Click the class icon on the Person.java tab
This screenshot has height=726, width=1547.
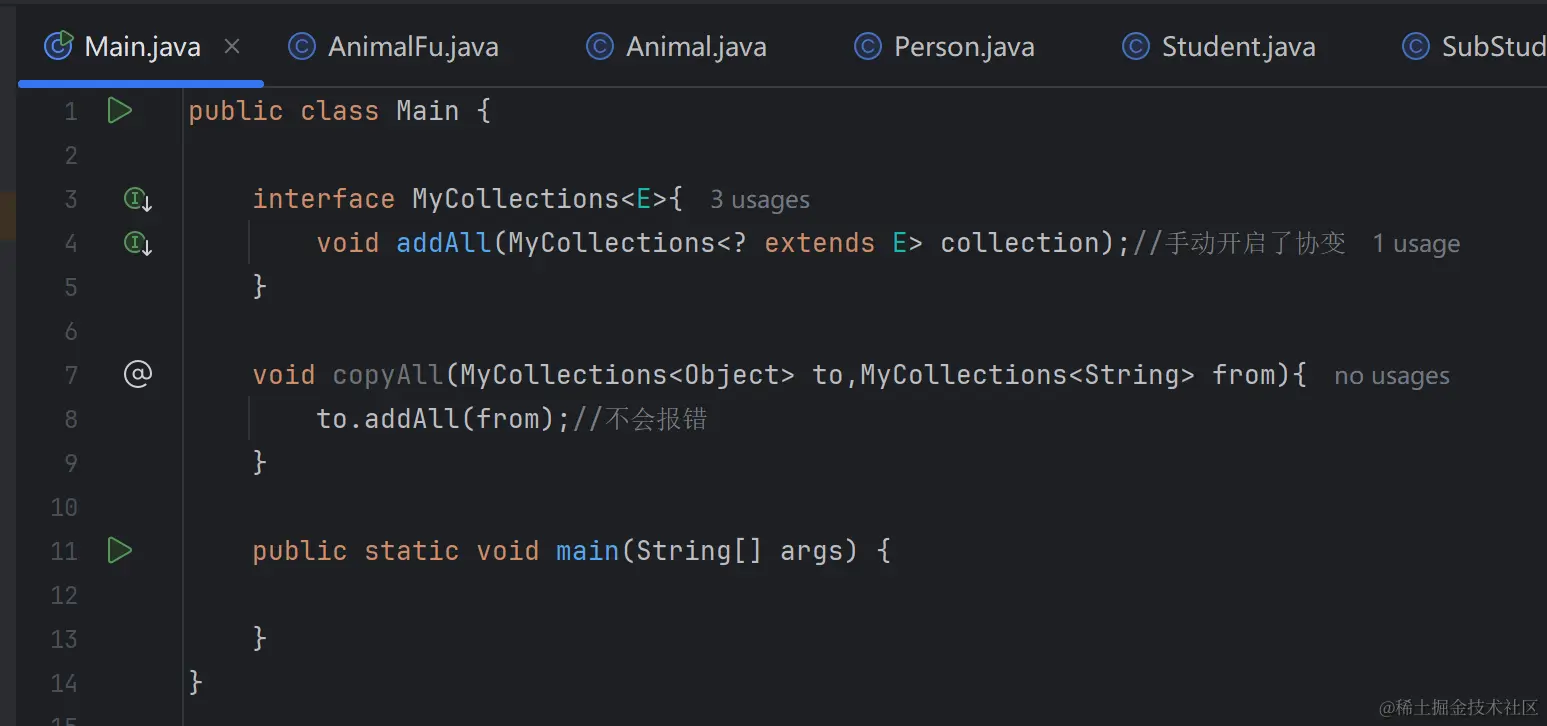(x=867, y=46)
